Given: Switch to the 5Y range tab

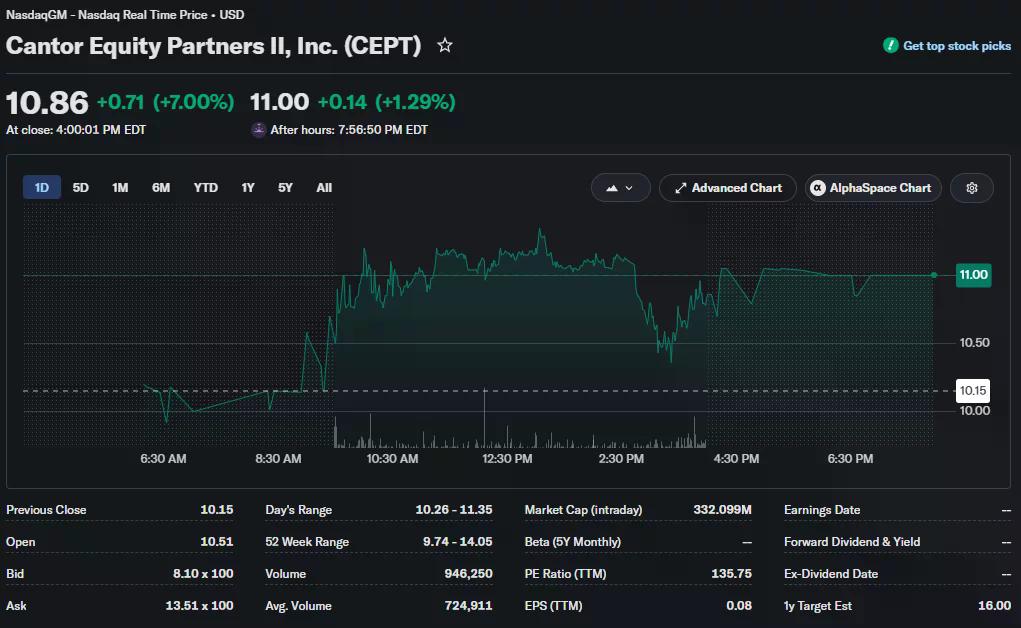Looking at the screenshot, I should [285, 188].
